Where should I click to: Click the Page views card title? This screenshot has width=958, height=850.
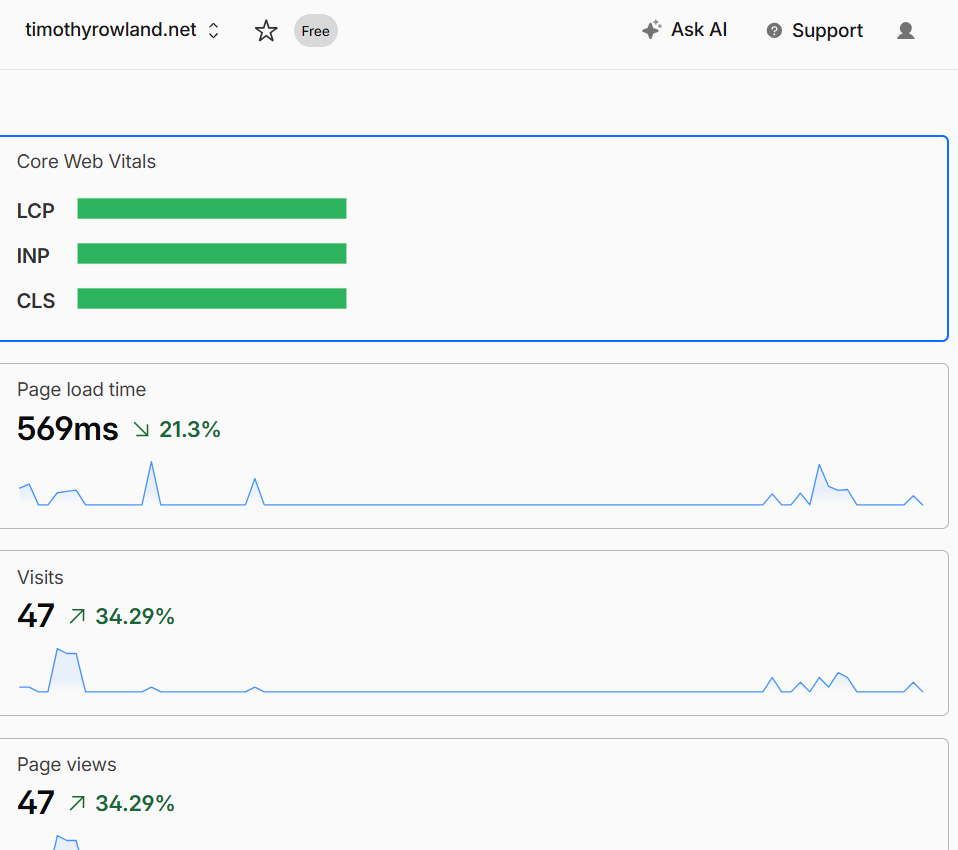pyautogui.click(x=67, y=764)
